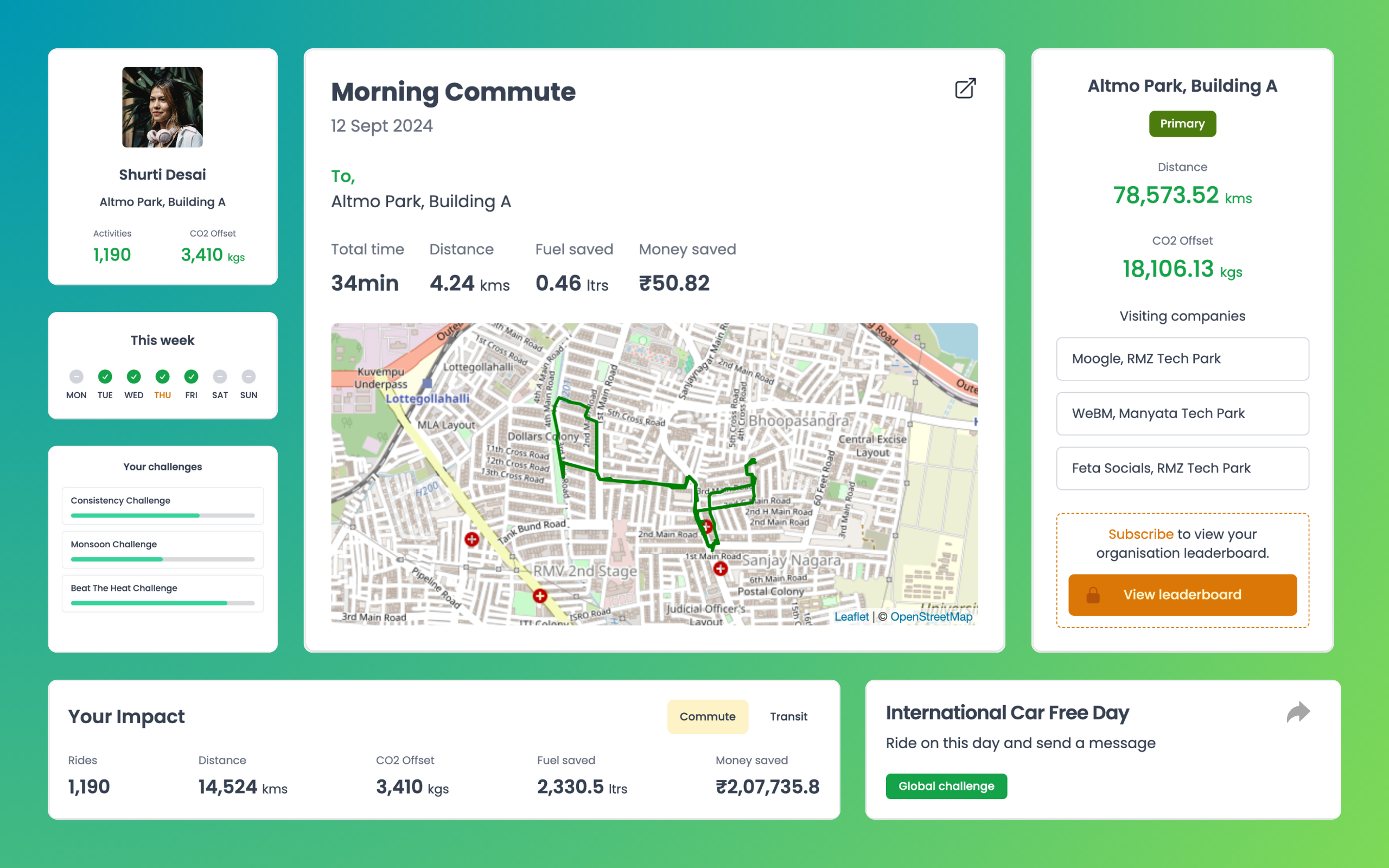
Task: Switch to the Transit tab
Action: click(x=788, y=717)
